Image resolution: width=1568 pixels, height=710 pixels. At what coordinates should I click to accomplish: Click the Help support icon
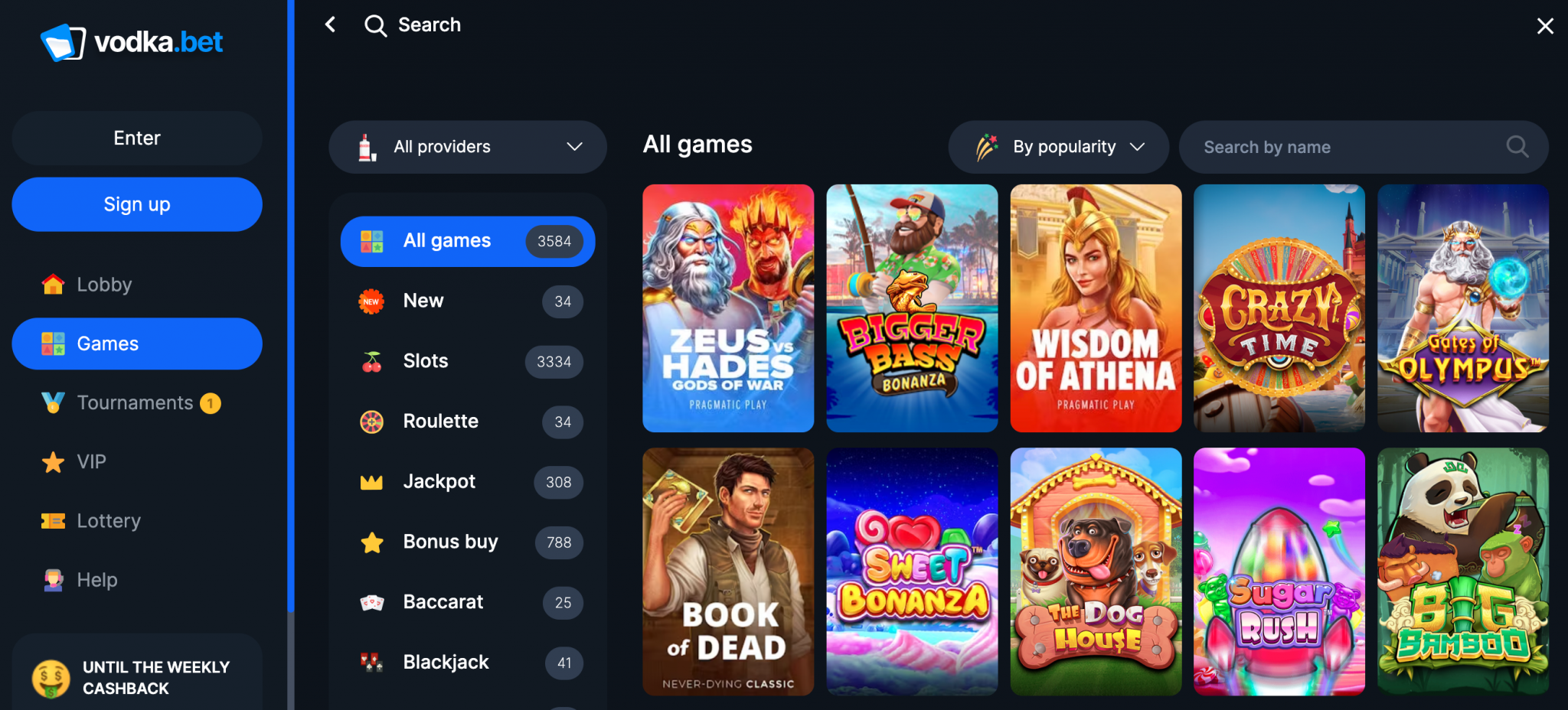coord(53,580)
